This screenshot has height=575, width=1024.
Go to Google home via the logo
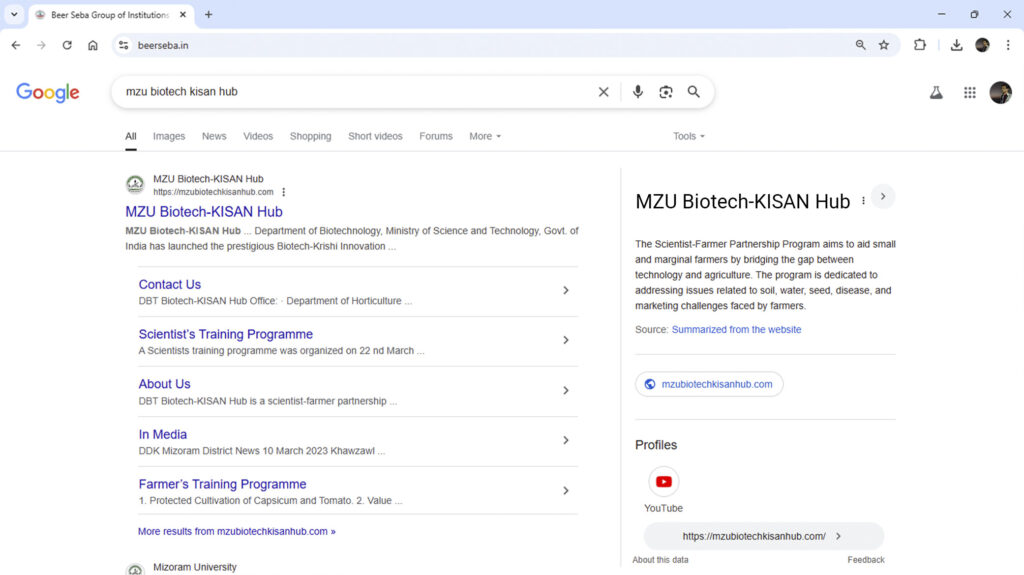(48, 93)
